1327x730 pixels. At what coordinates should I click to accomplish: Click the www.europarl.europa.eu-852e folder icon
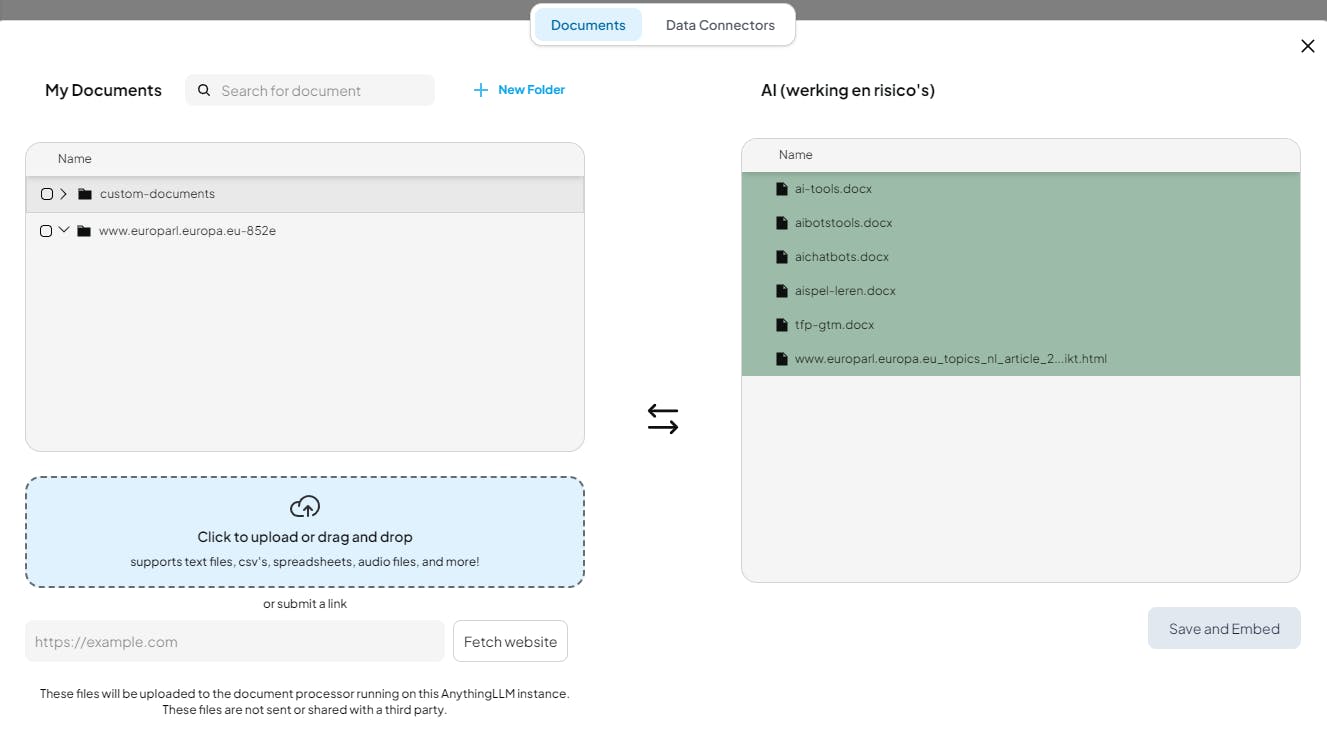(84, 231)
